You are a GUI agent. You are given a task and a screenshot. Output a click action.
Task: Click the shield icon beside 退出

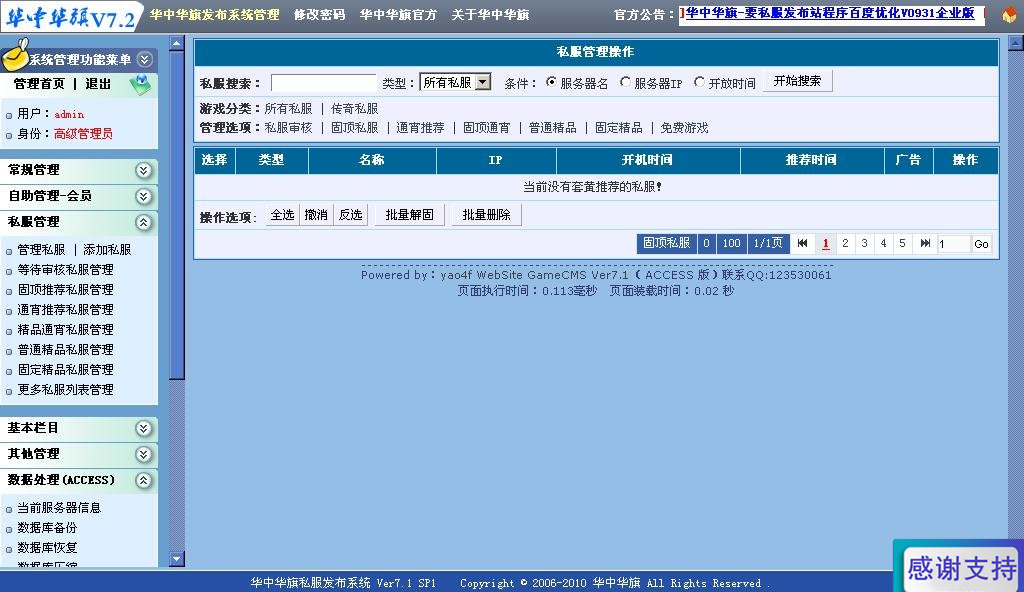pyautogui.click(x=140, y=84)
